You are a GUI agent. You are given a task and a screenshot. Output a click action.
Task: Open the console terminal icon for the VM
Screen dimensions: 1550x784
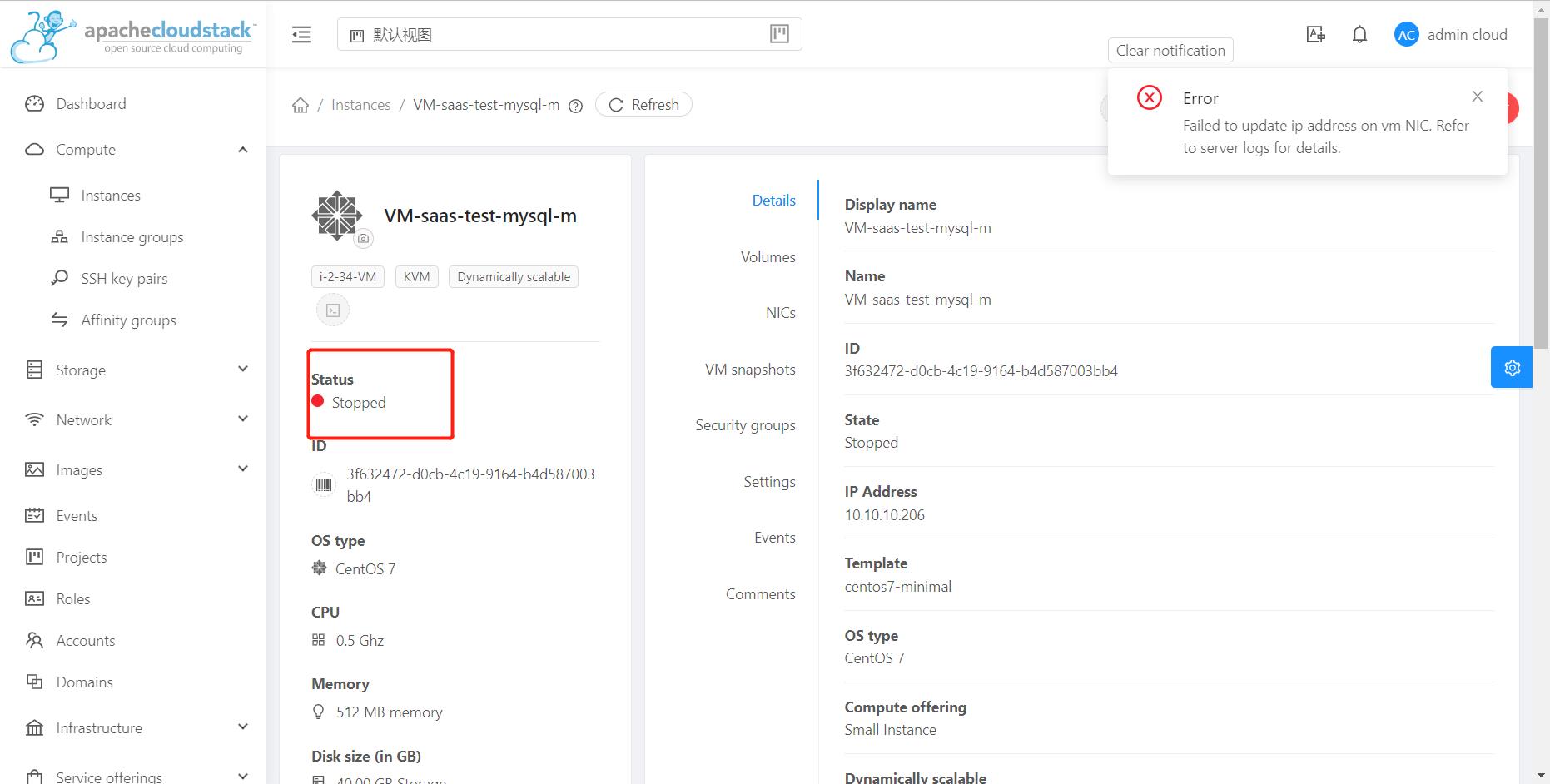click(332, 309)
